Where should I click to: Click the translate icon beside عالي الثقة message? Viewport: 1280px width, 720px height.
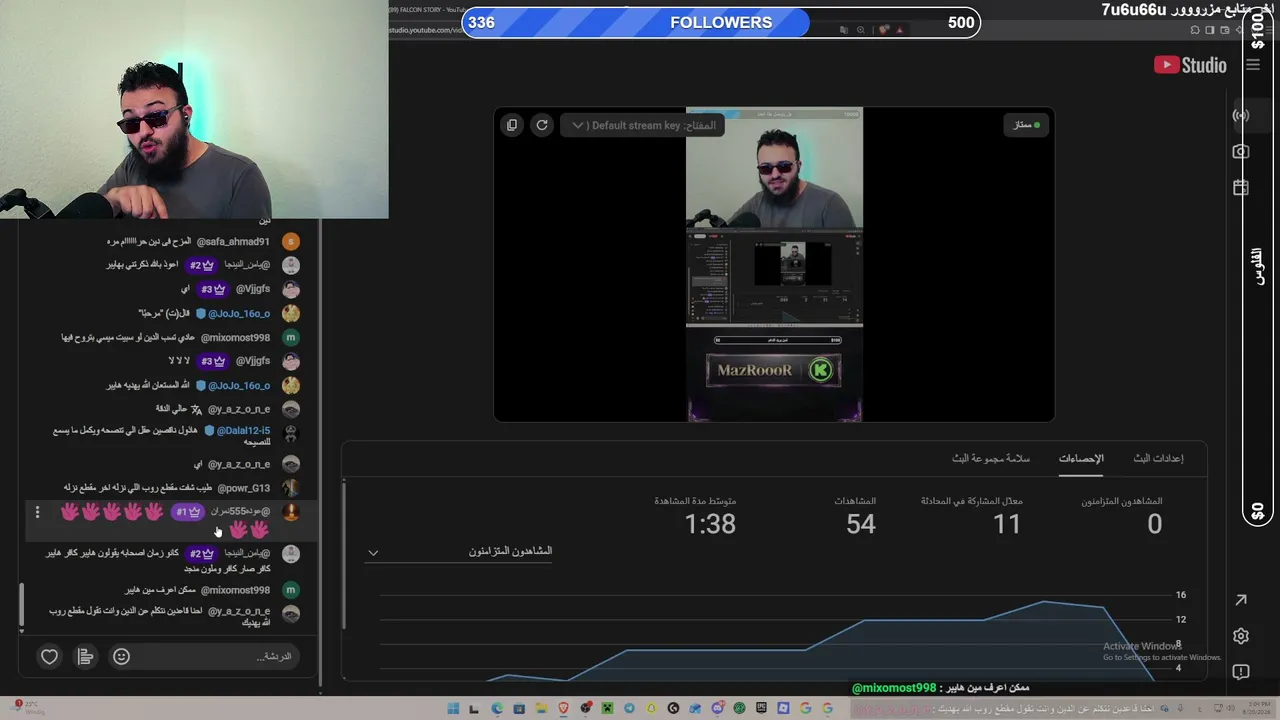coord(197,410)
